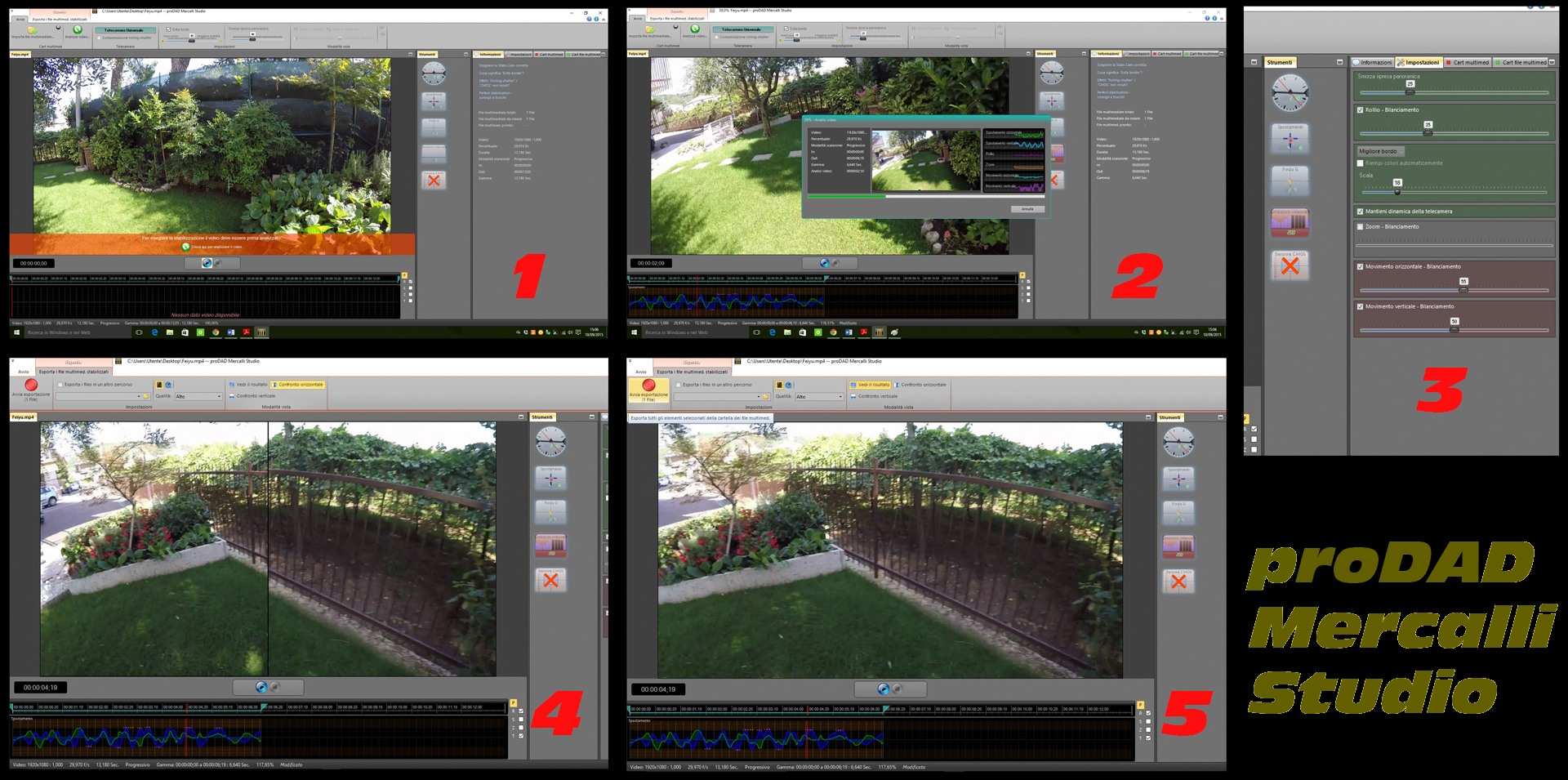
Task: In screenshot 3, open the Migliore bordo dropdown
Action: click(x=1380, y=151)
